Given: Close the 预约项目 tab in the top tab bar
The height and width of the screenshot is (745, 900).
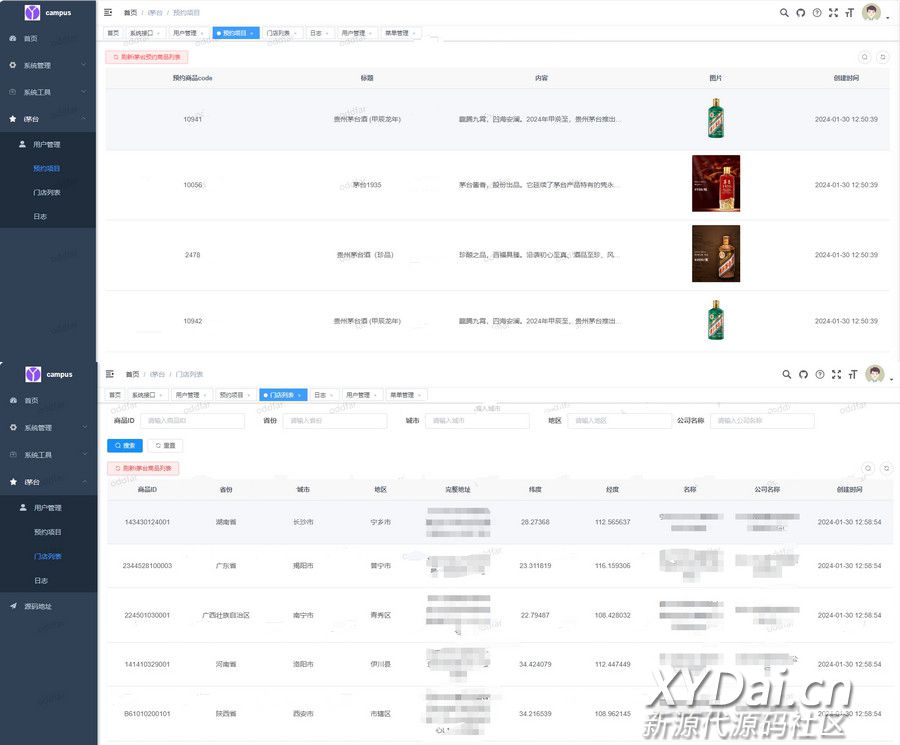Looking at the screenshot, I should pyautogui.click(x=252, y=33).
